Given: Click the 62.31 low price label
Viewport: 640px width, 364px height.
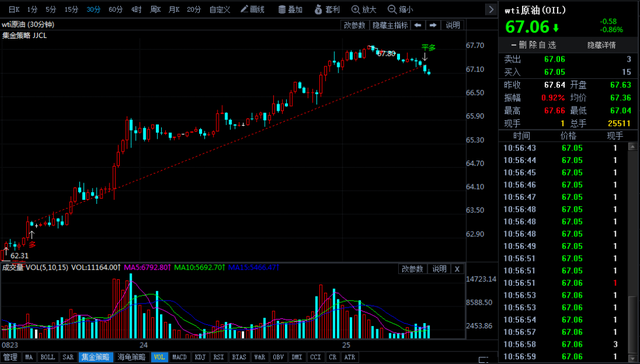Looking at the screenshot, I should pyautogui.click(x=20, y=256).
